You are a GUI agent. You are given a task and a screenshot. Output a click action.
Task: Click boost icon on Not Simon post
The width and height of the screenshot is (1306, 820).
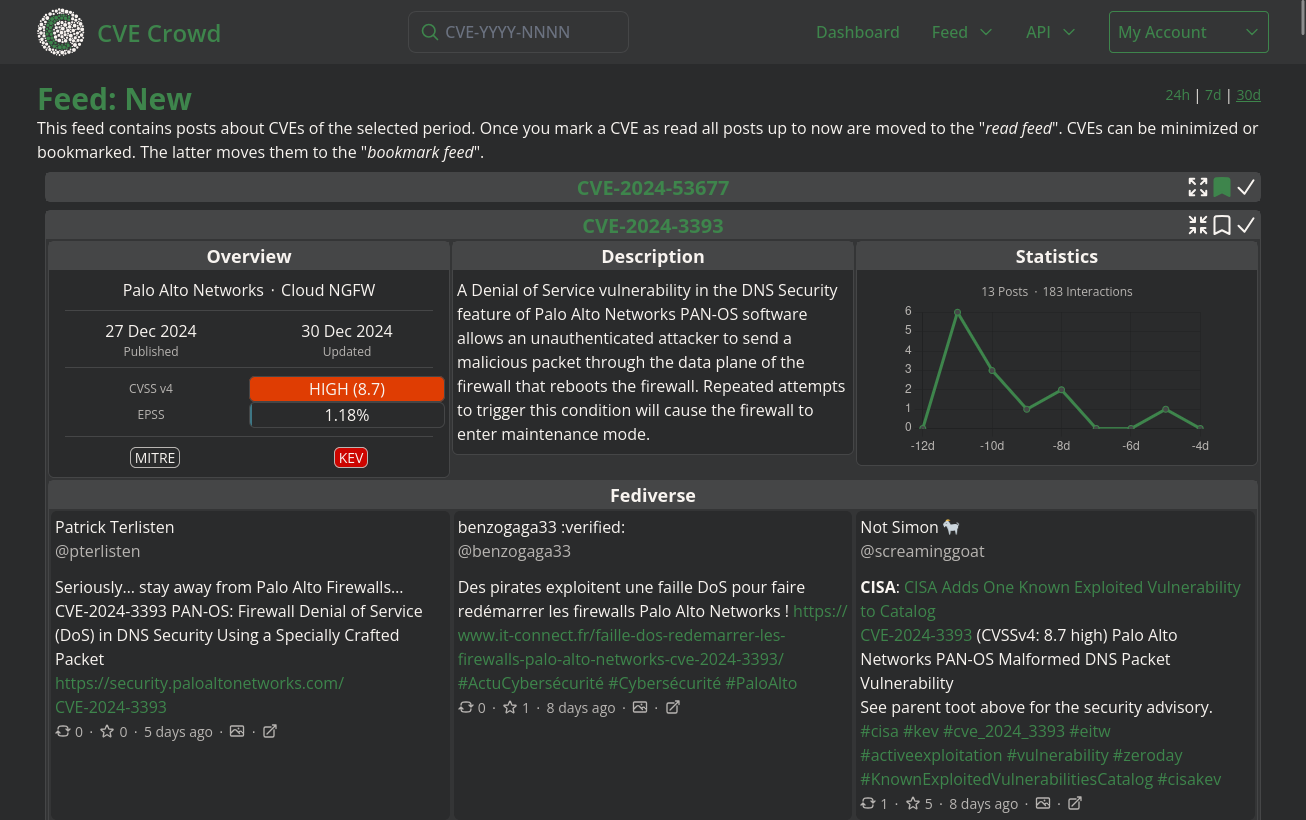(868, 803)
